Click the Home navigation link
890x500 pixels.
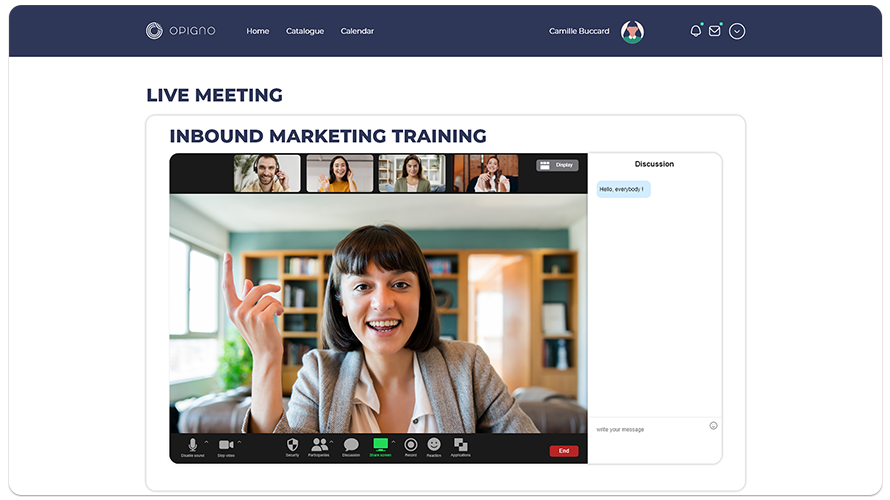click(258, 31)
